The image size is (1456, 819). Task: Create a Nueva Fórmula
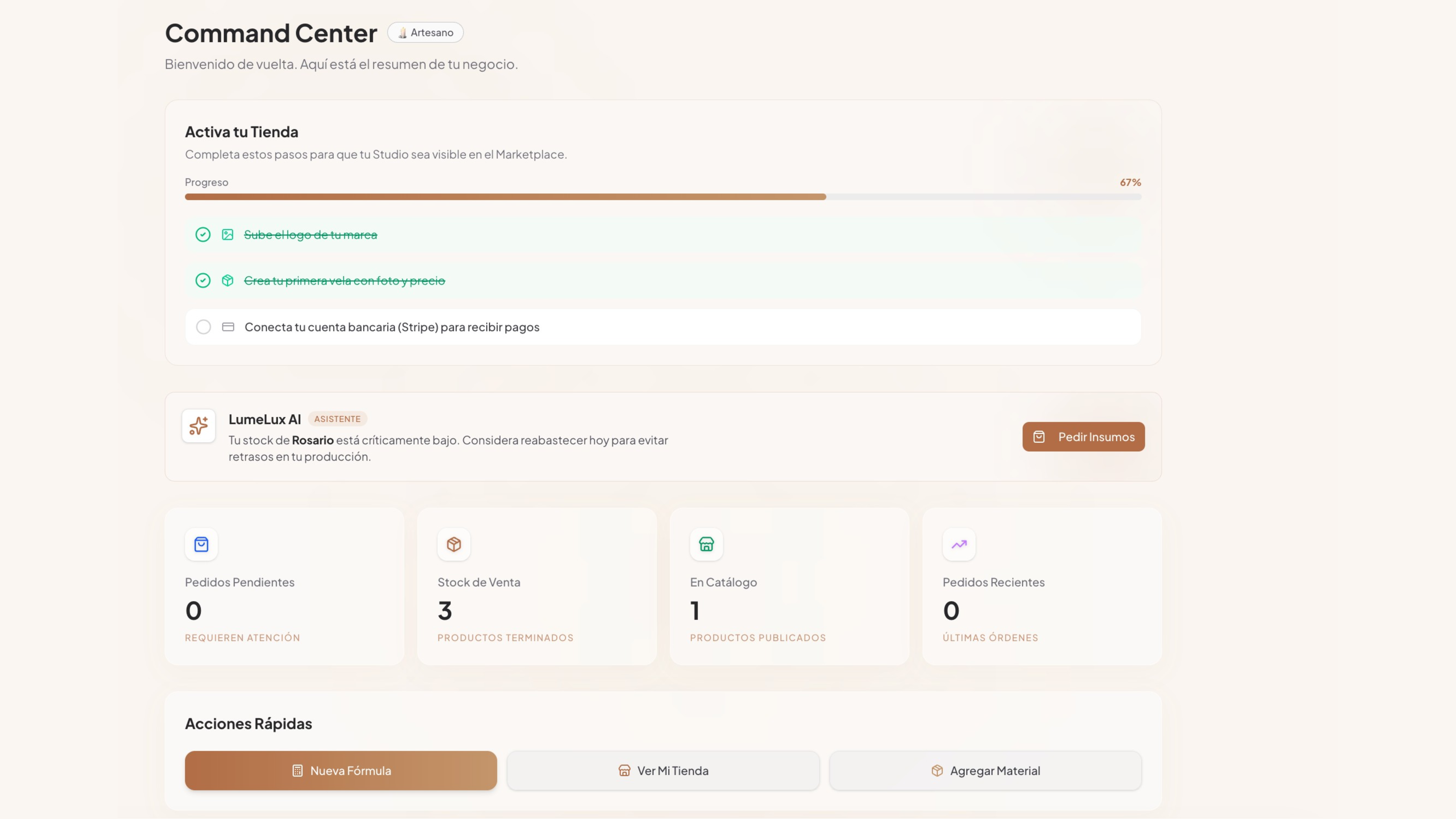[x=341, y=770]
